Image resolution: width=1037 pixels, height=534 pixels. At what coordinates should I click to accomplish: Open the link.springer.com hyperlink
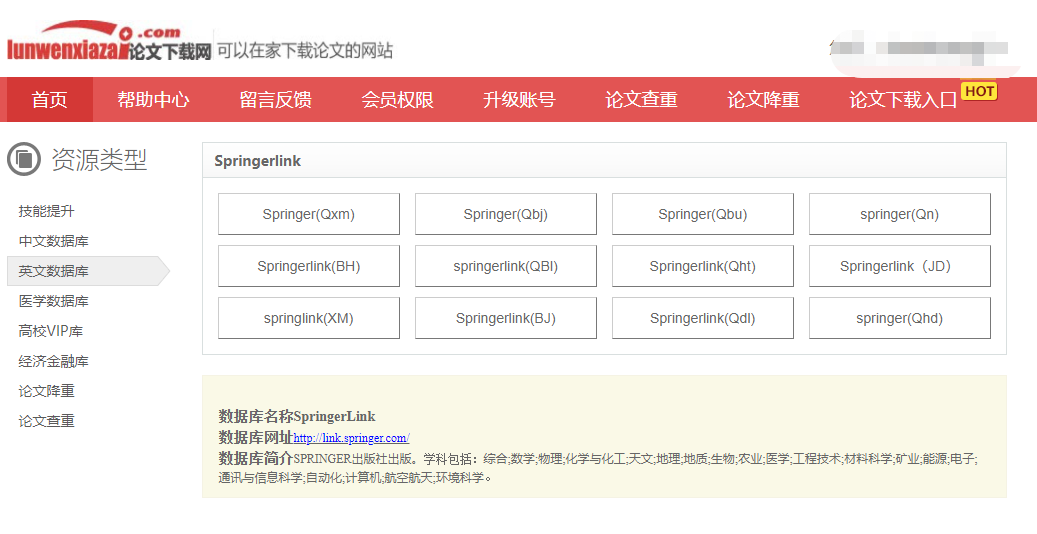click(351, 438)
